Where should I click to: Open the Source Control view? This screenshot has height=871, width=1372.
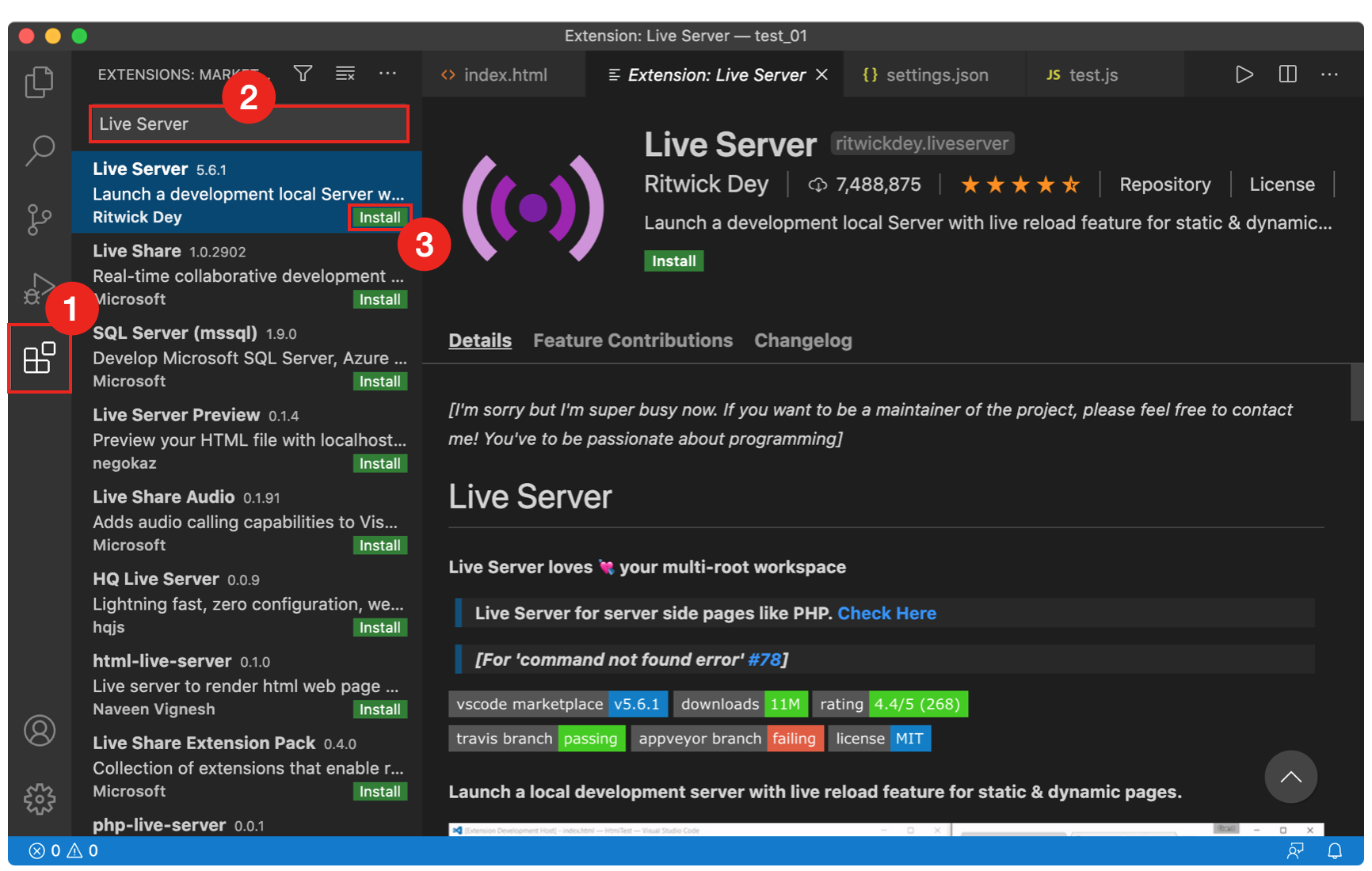point(39,219)
